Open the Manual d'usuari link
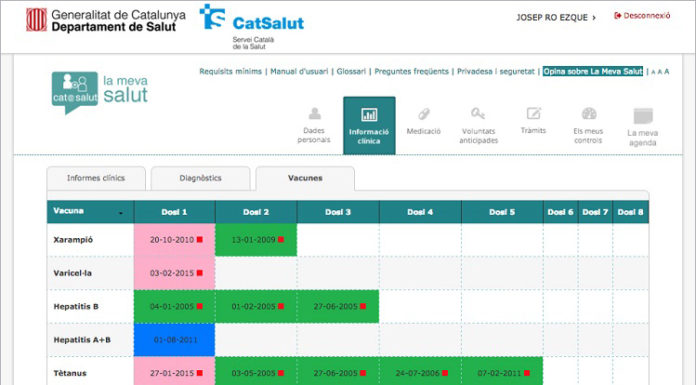Viewport: 696px width, 385px height. [299, 71]
